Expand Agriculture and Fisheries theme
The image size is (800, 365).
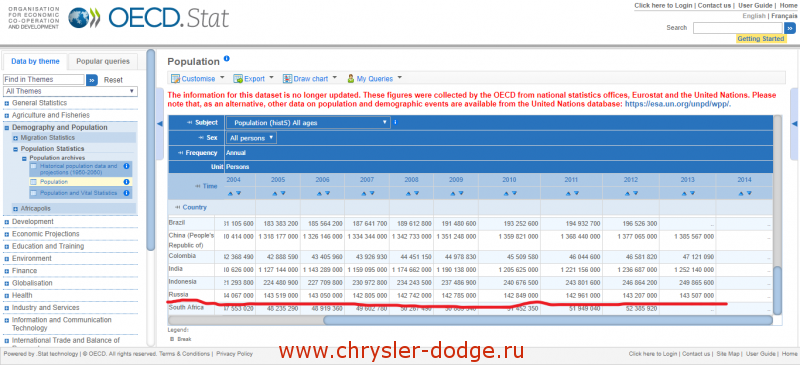click(x=7, y=115)
